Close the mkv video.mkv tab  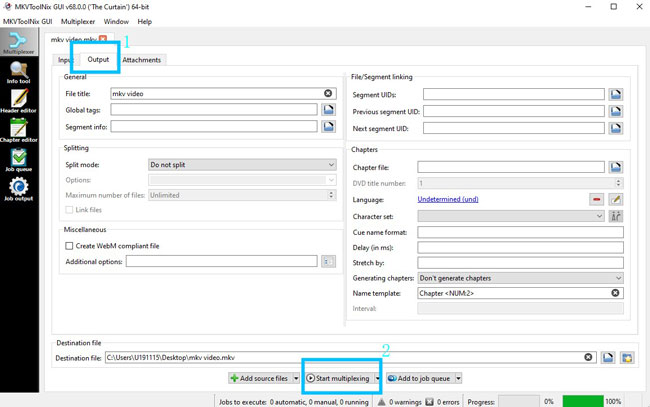click(x=103, y=39)
